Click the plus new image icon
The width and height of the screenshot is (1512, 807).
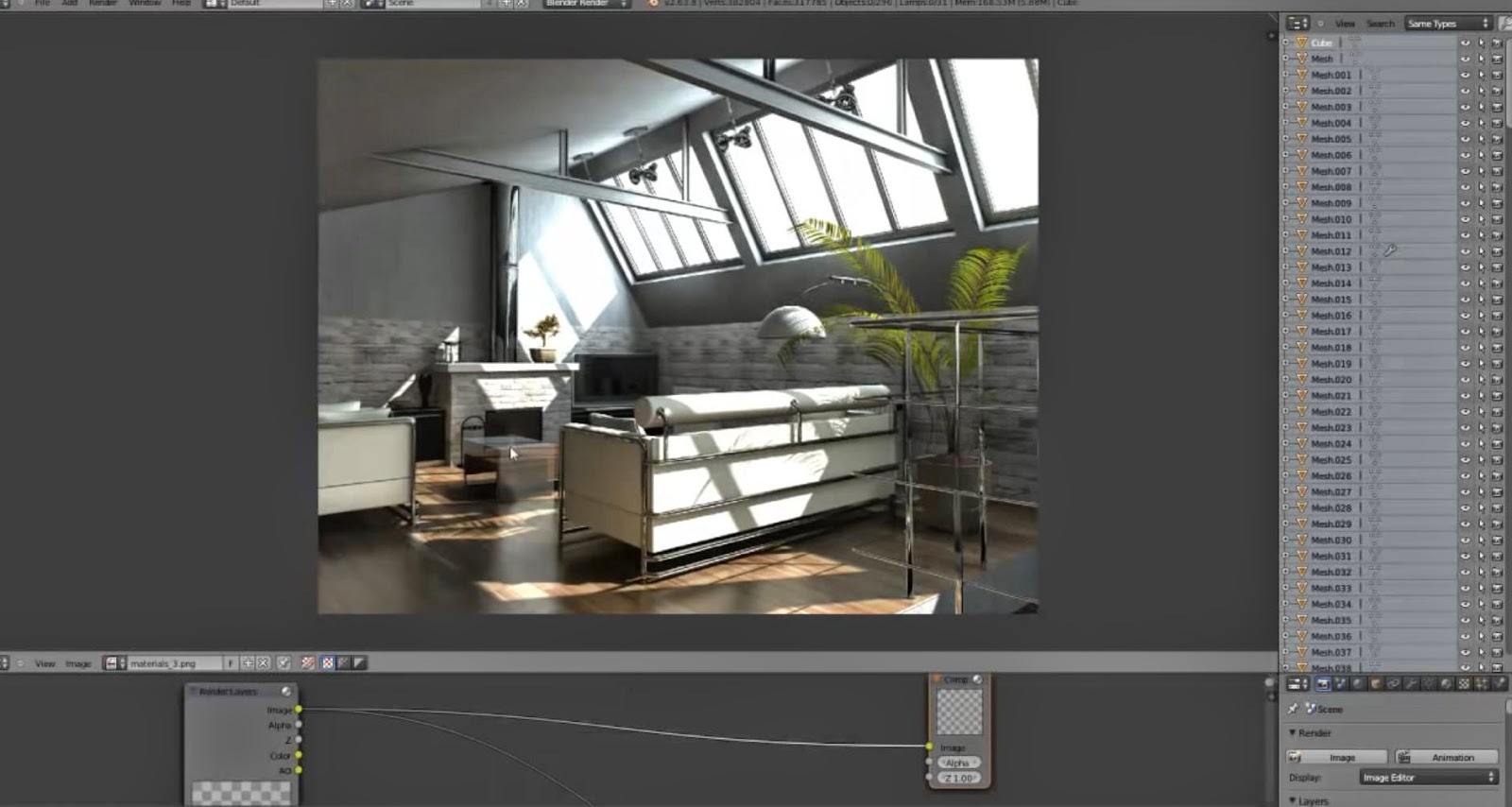coord(248,663)
